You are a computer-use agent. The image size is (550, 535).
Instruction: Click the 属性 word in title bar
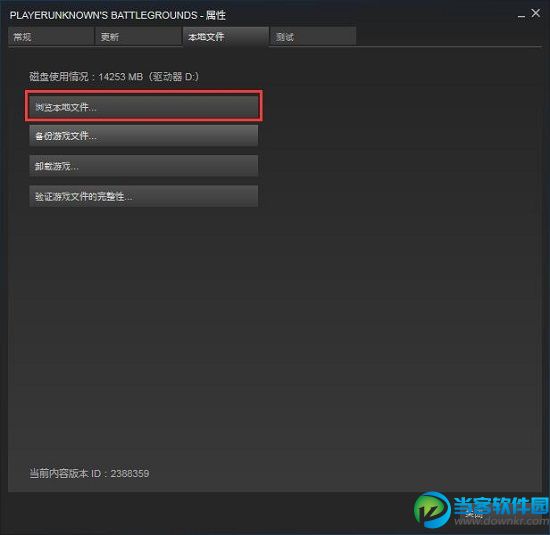coord(216,15)
